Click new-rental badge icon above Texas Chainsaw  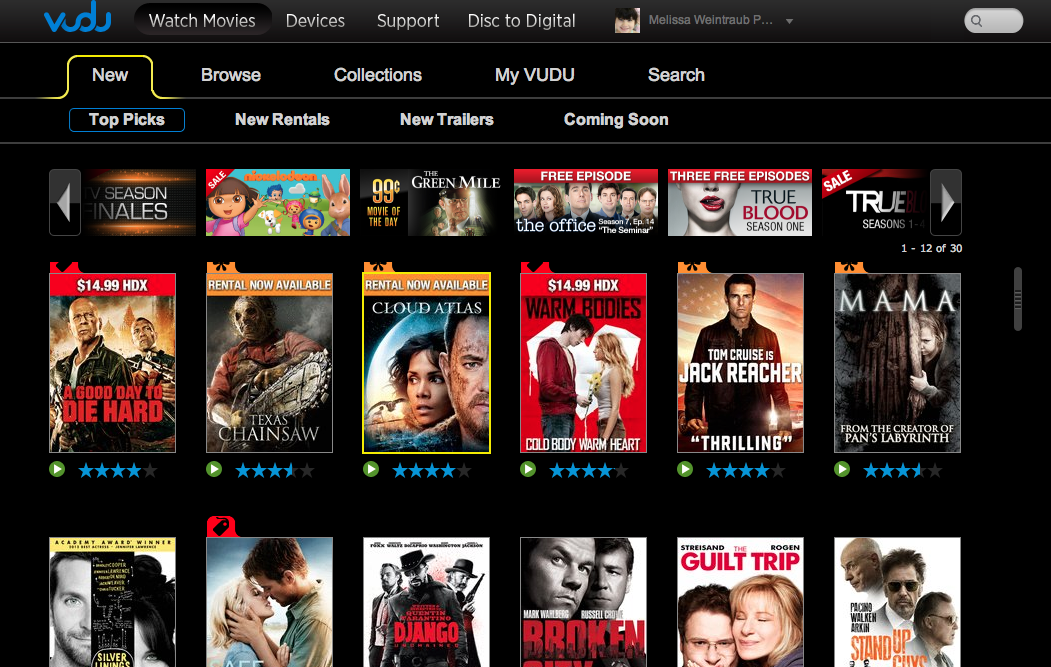click(x=222, y=267)
